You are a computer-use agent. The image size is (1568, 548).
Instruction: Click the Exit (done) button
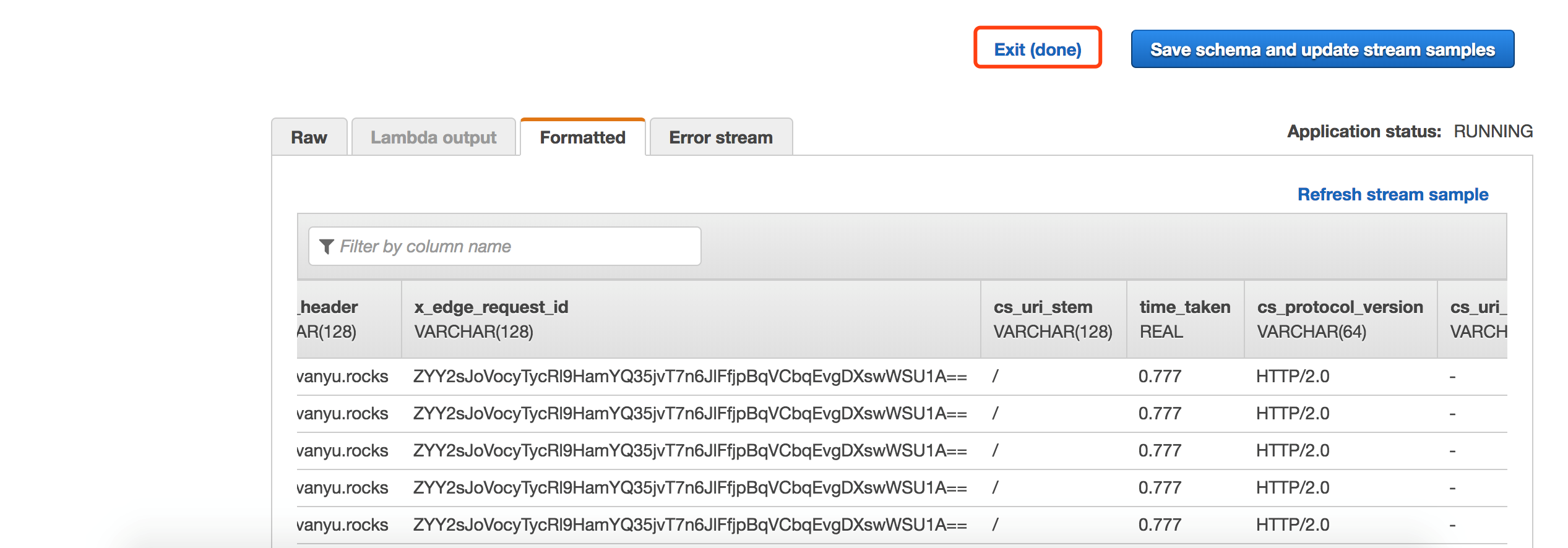click(1038, 49)
